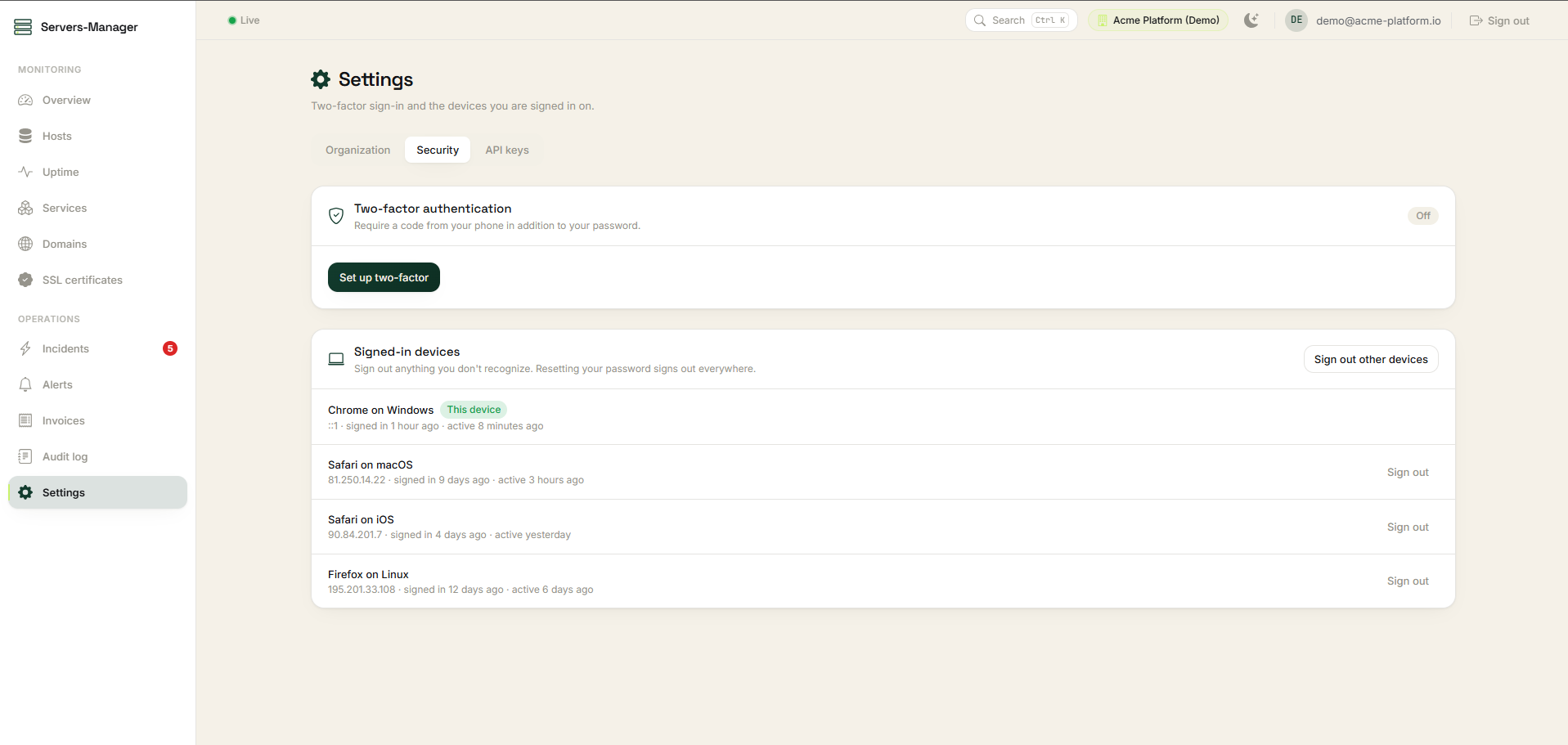Click the red Incidents count badge
Screen dimensions: 1568x745
pos(170,348)
